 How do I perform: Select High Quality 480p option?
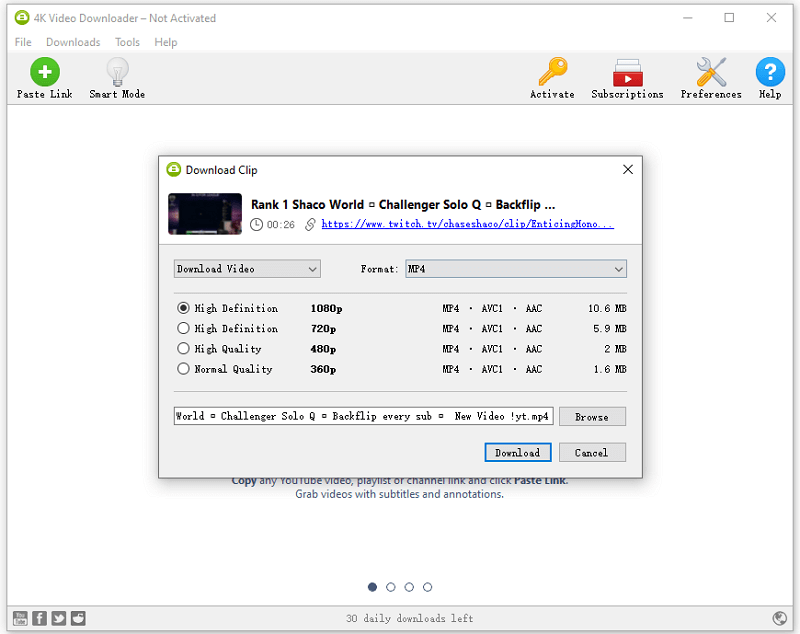[183, 349]
